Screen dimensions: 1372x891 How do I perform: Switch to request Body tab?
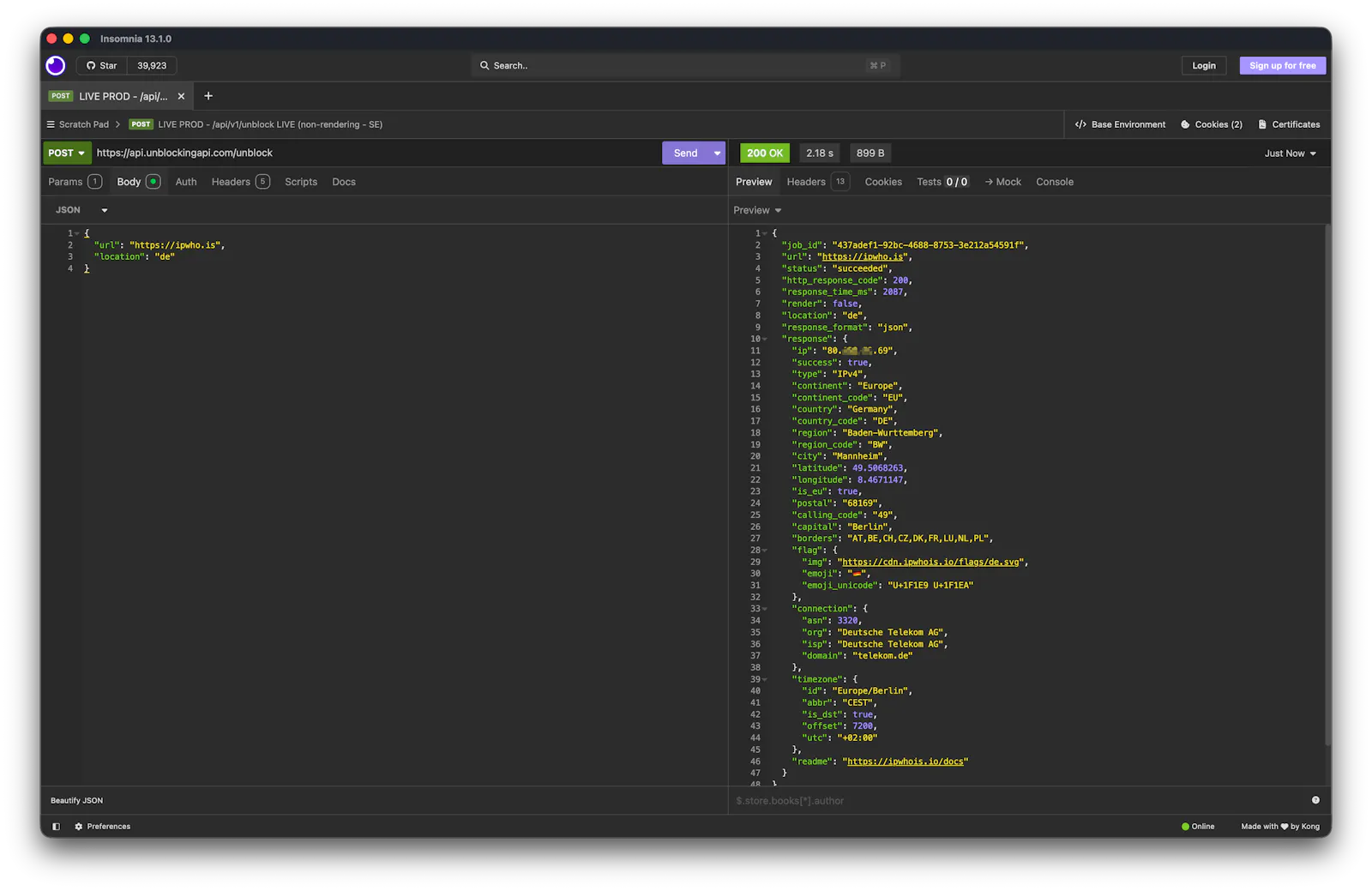click(138, 182)
